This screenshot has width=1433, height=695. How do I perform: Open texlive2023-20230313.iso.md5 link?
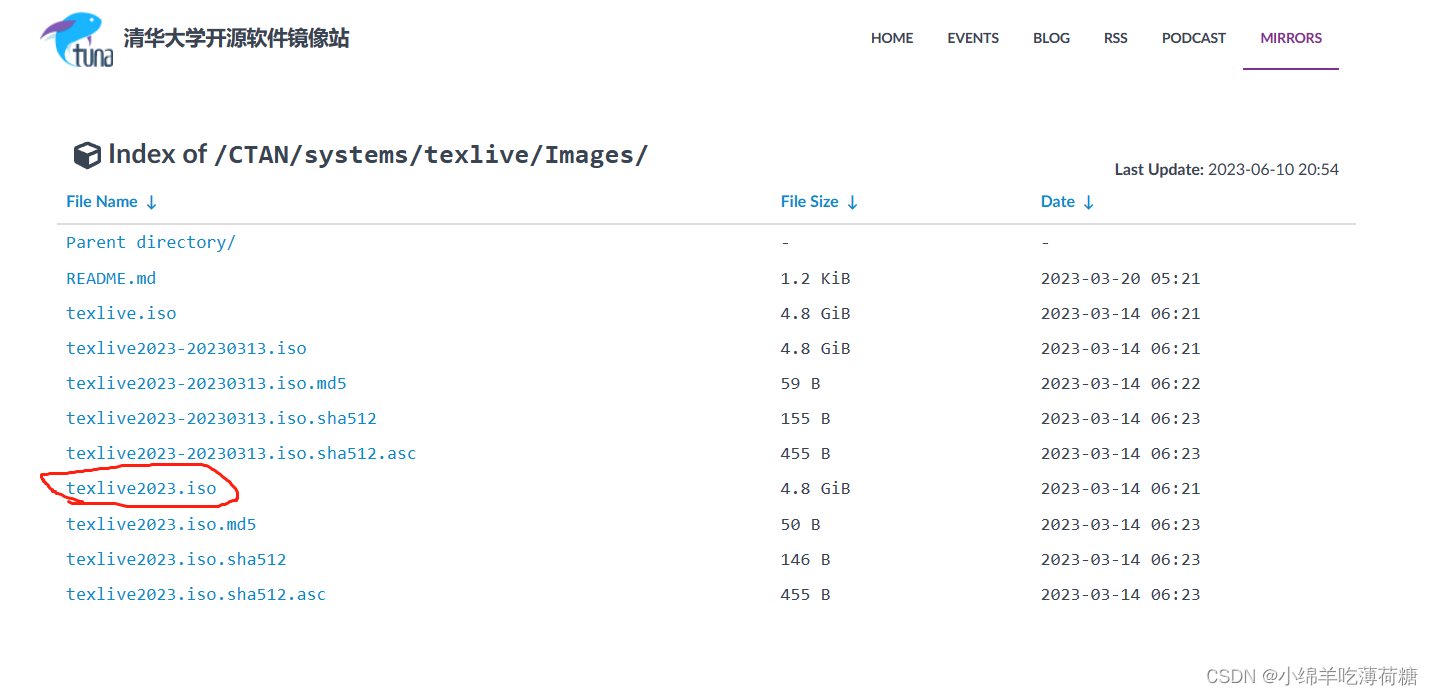click(206, 383)
